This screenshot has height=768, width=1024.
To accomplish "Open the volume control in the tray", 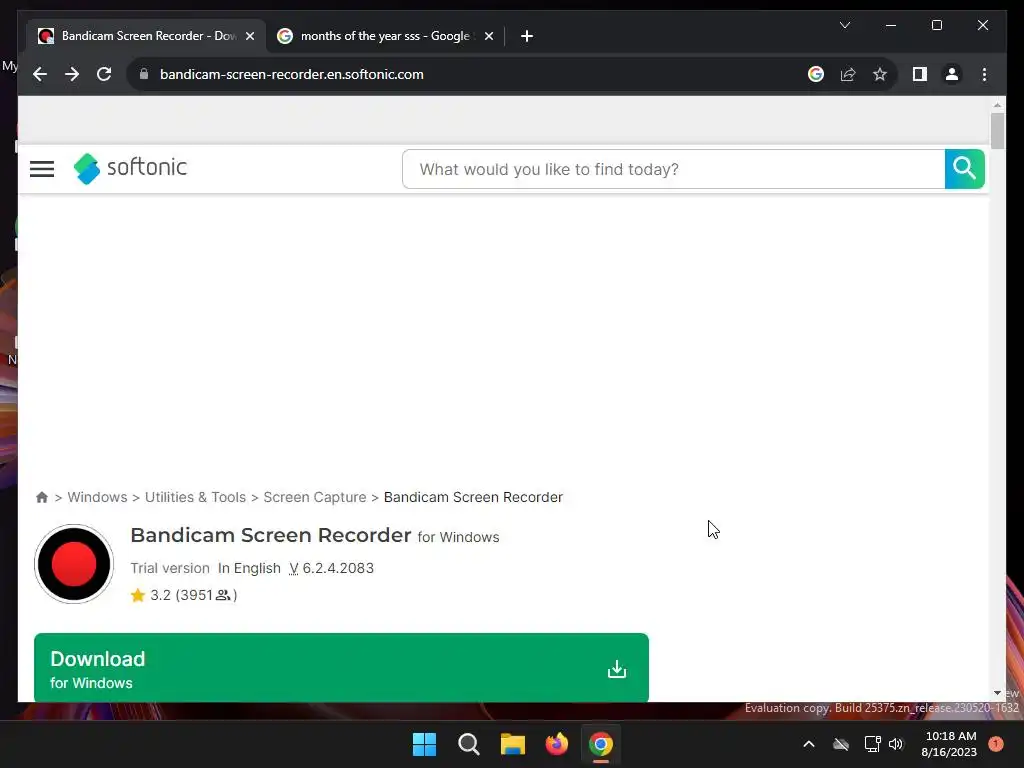I will (896, 744).
